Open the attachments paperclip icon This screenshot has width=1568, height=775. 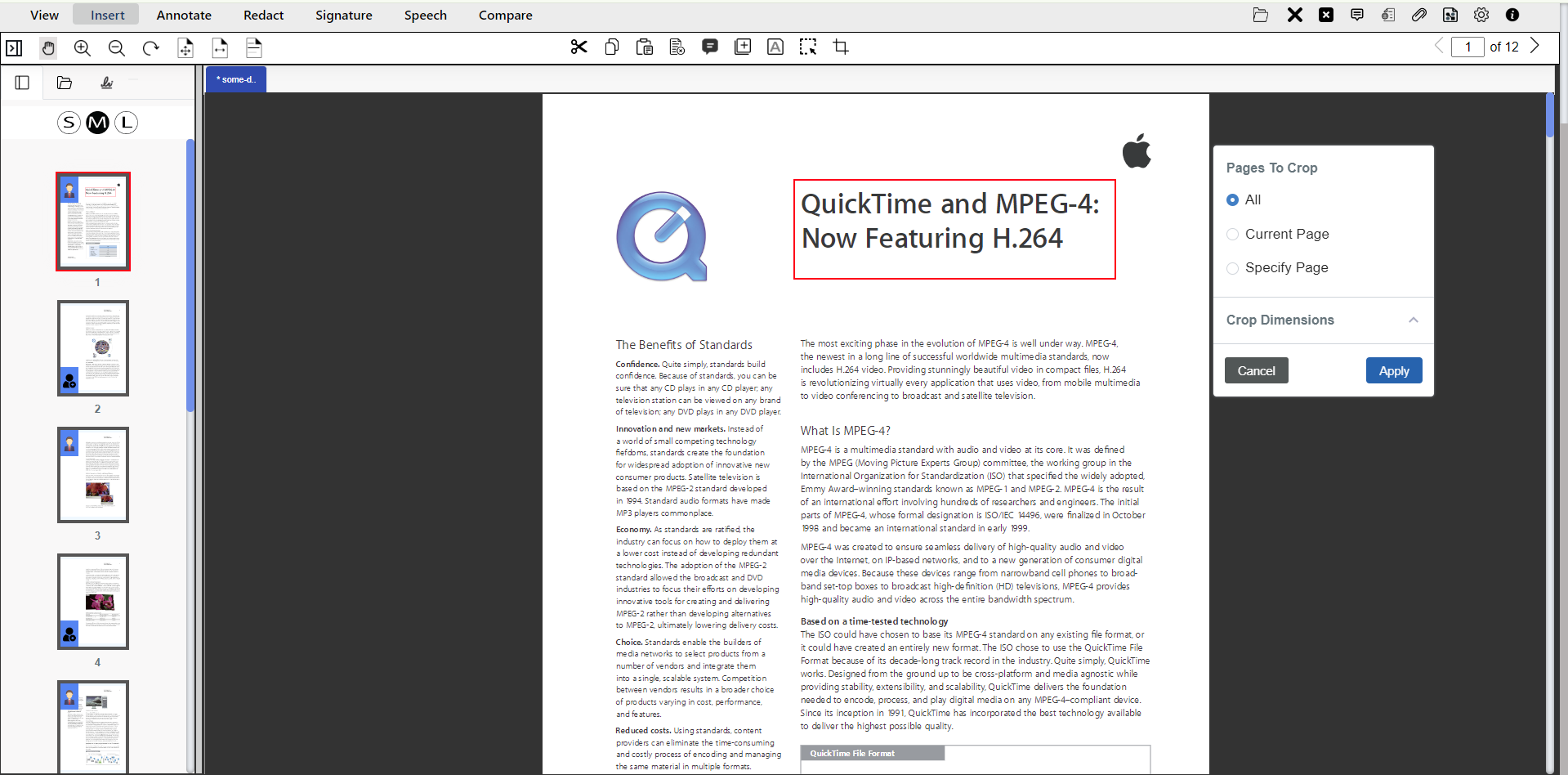[x=1419, y=15]
